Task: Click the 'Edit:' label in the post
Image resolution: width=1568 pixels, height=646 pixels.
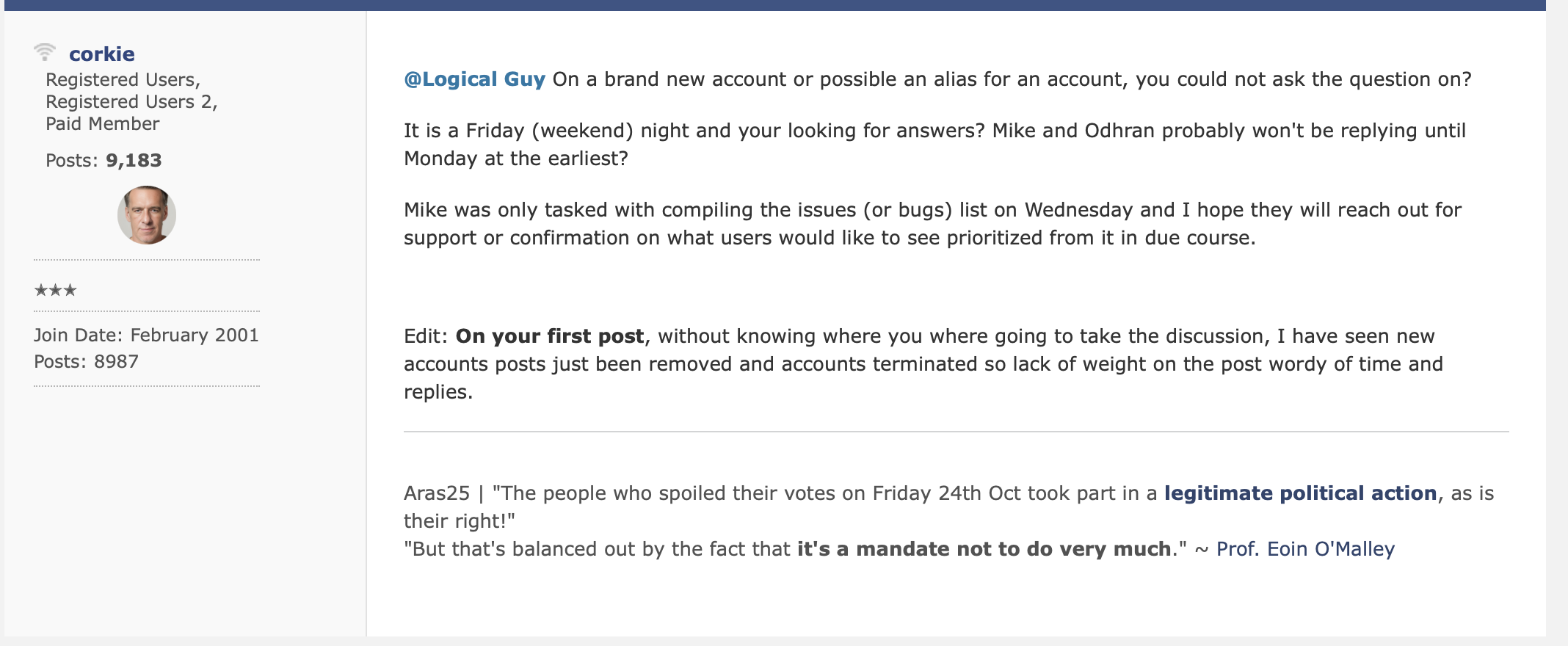Action: tap(426, 336)
